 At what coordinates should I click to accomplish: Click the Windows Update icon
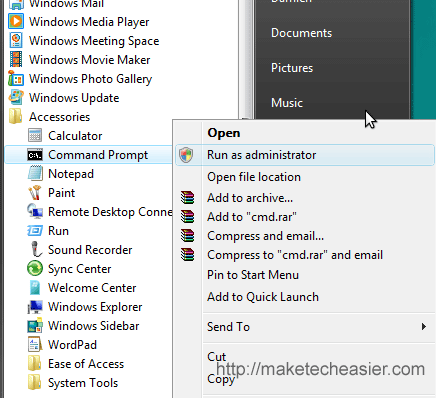click(16, 97)
